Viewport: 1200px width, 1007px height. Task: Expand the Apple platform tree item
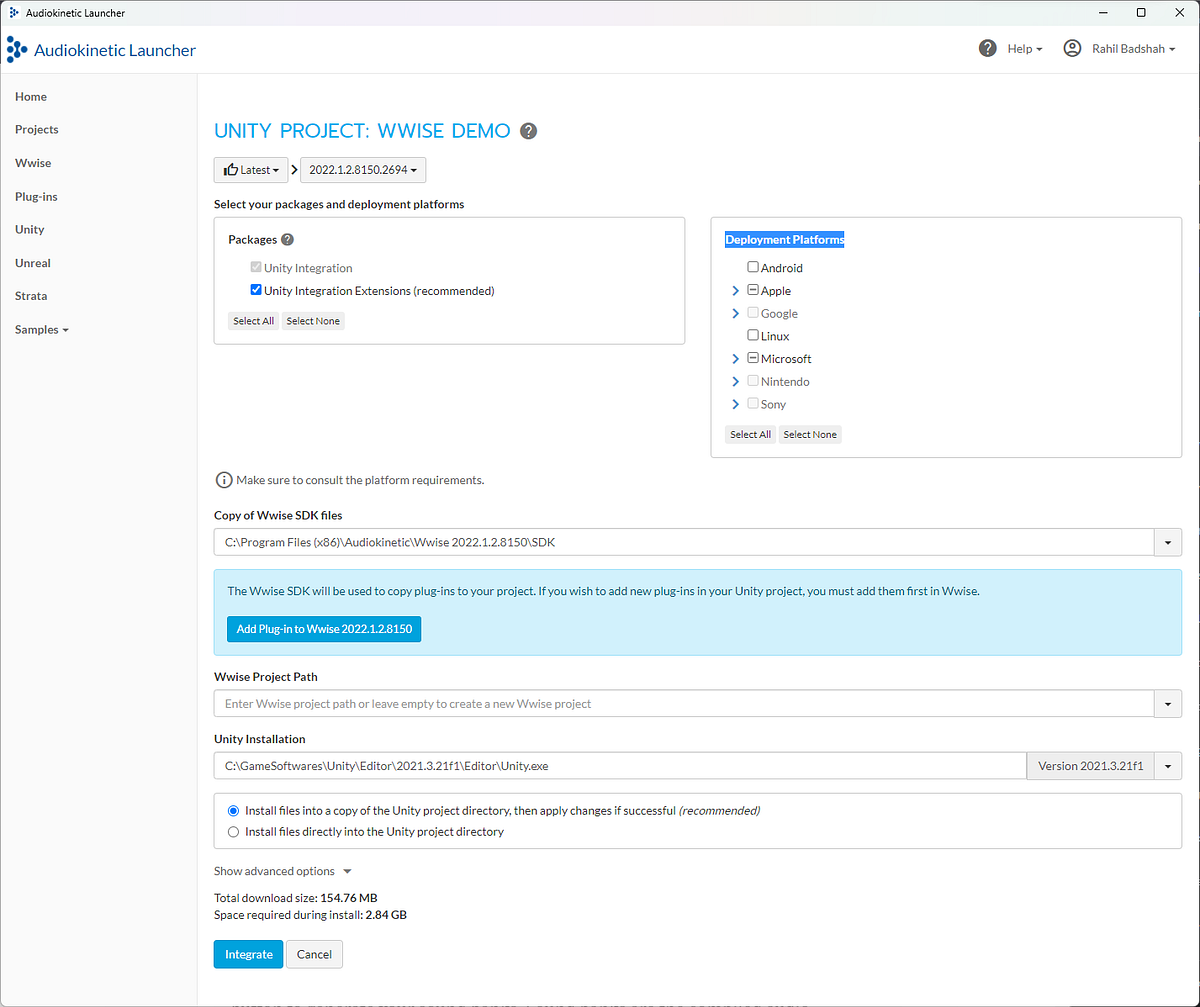pyautogui.click(x=735, y=290)
